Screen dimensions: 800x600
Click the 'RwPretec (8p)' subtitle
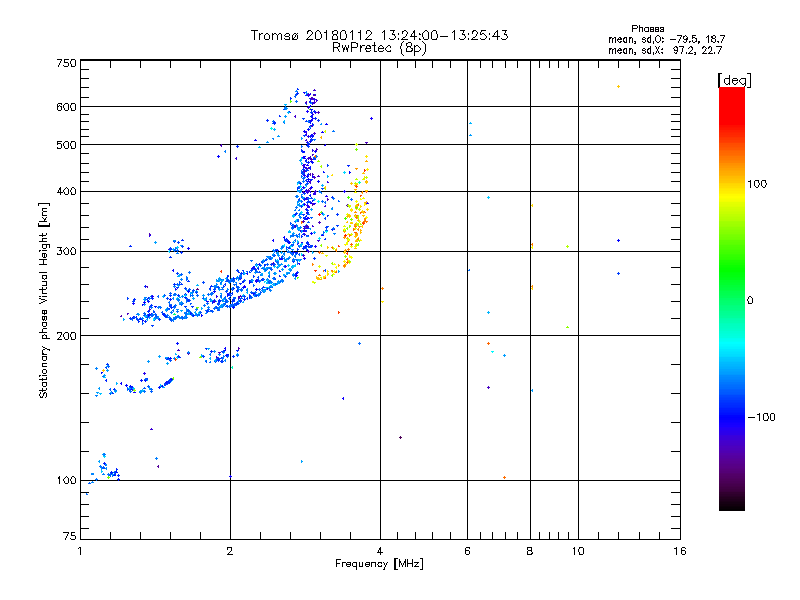[x=379, y=48]
